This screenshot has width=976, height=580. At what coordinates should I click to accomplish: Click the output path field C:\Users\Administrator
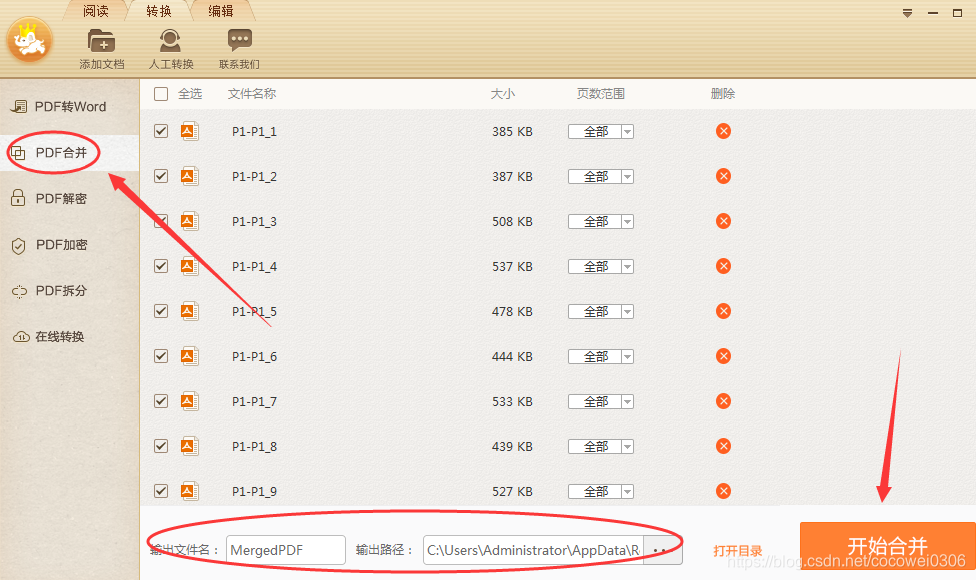pyautogui.click(x=533, y=550)
